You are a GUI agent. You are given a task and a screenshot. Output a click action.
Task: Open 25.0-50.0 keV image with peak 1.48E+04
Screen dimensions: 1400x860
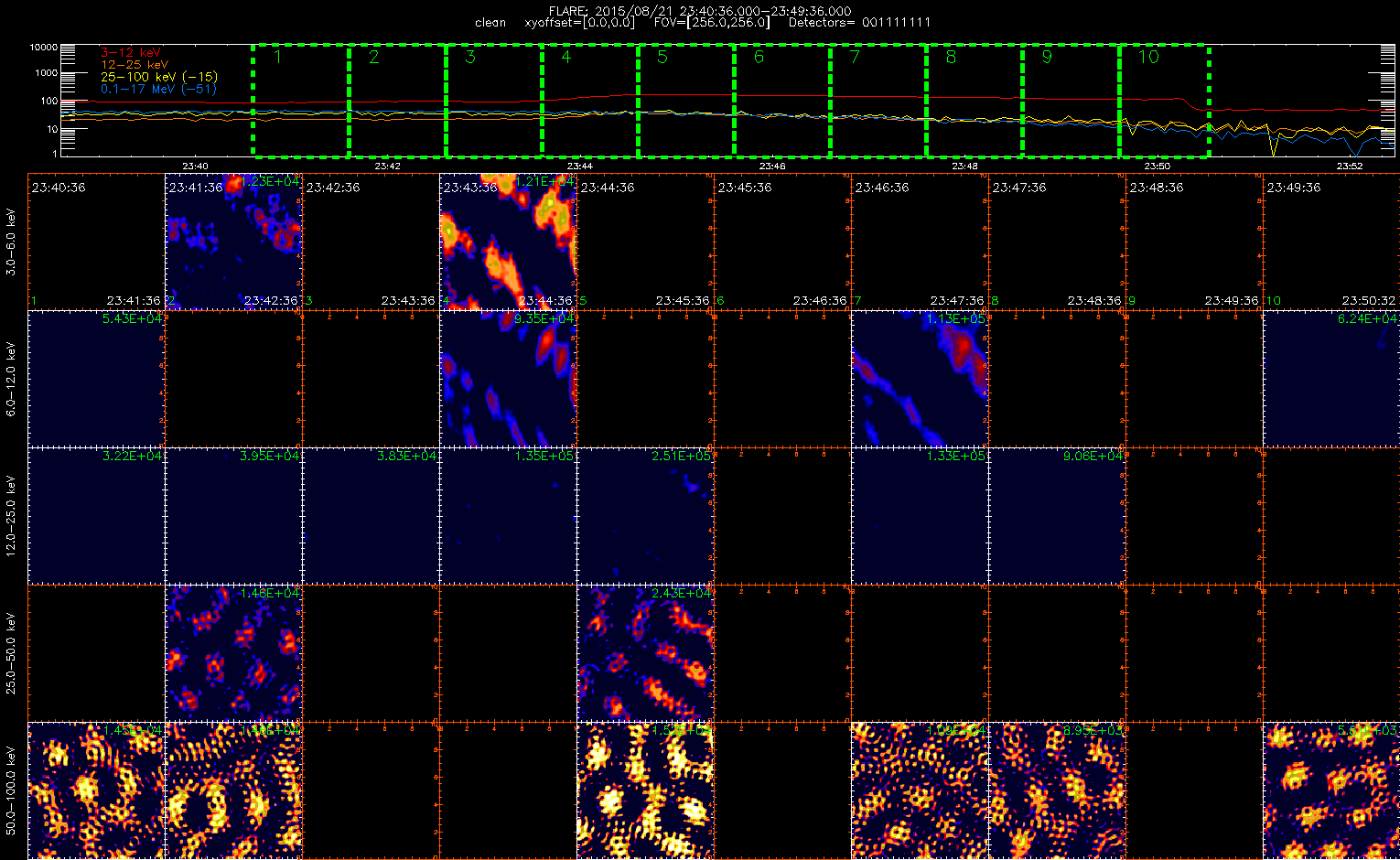click(233, 652)
